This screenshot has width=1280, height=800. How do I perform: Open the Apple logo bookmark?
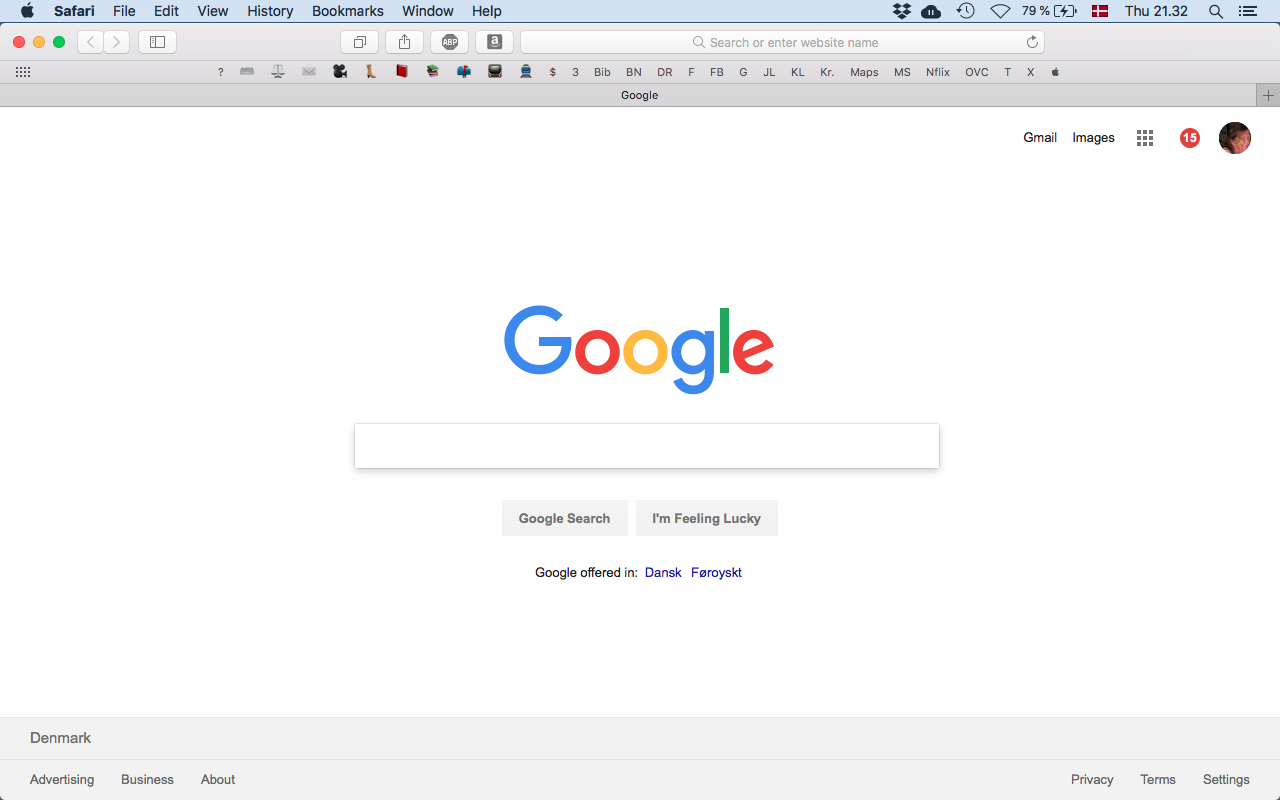[1055, 72]
